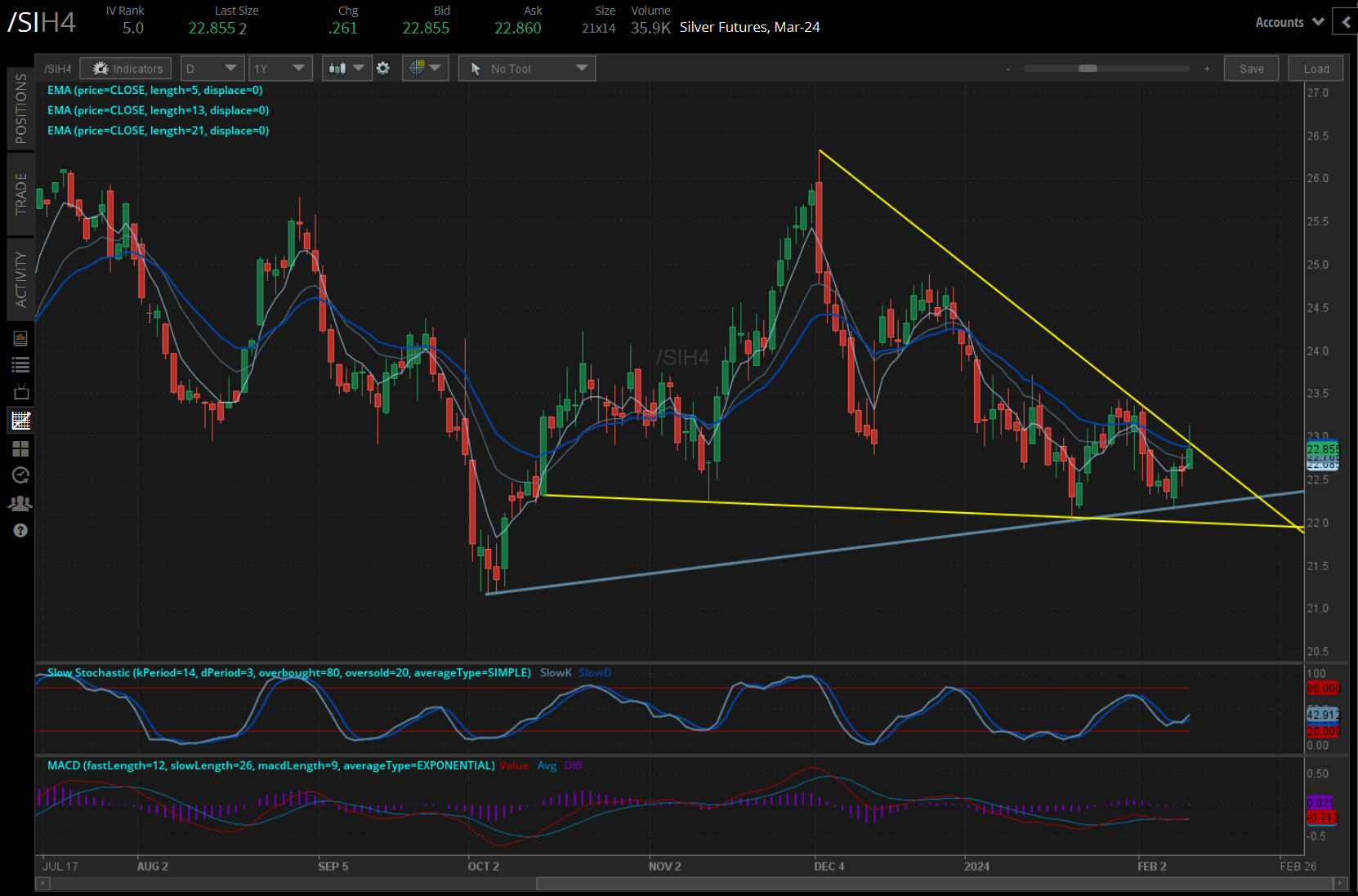The width and height of the screenshot is (1358, 896).
Task: Select the Charts sidebar icon
Action: pyautogui.click(x=20, y=421)
